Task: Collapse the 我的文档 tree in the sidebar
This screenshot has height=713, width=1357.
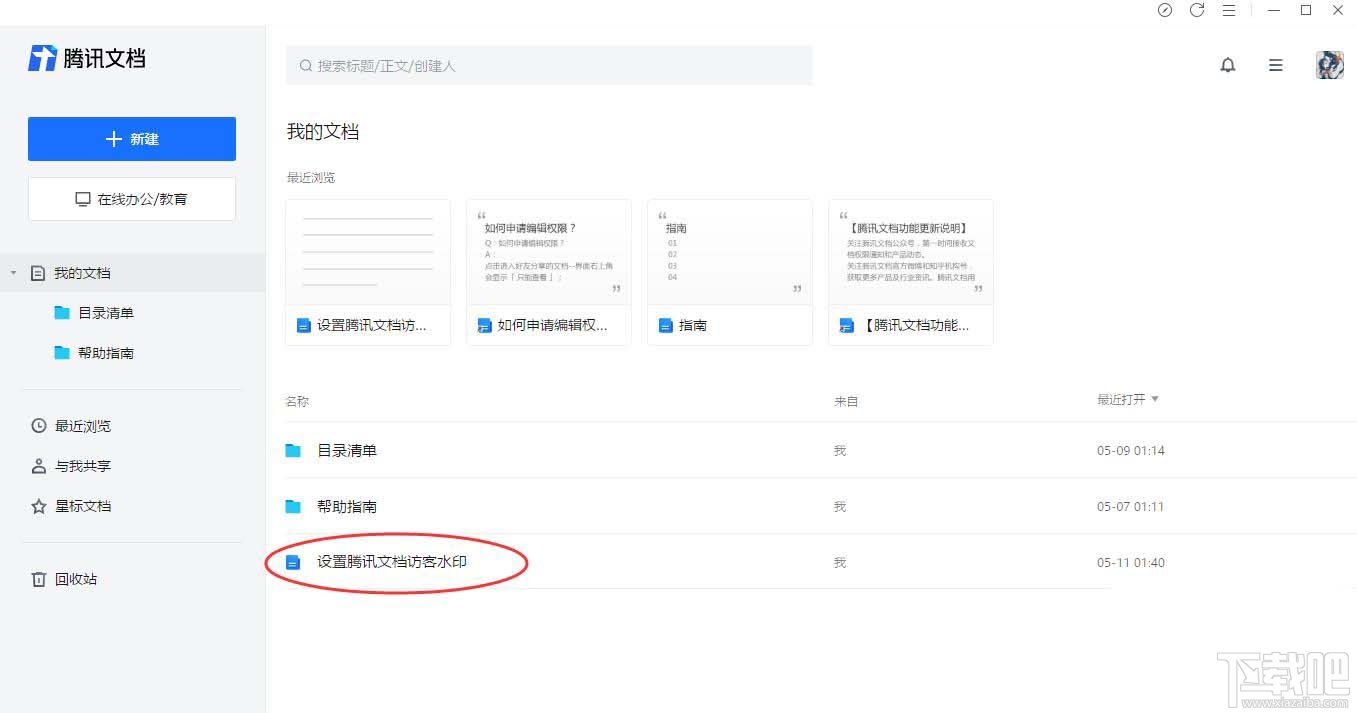Action: tap(13, 272)
